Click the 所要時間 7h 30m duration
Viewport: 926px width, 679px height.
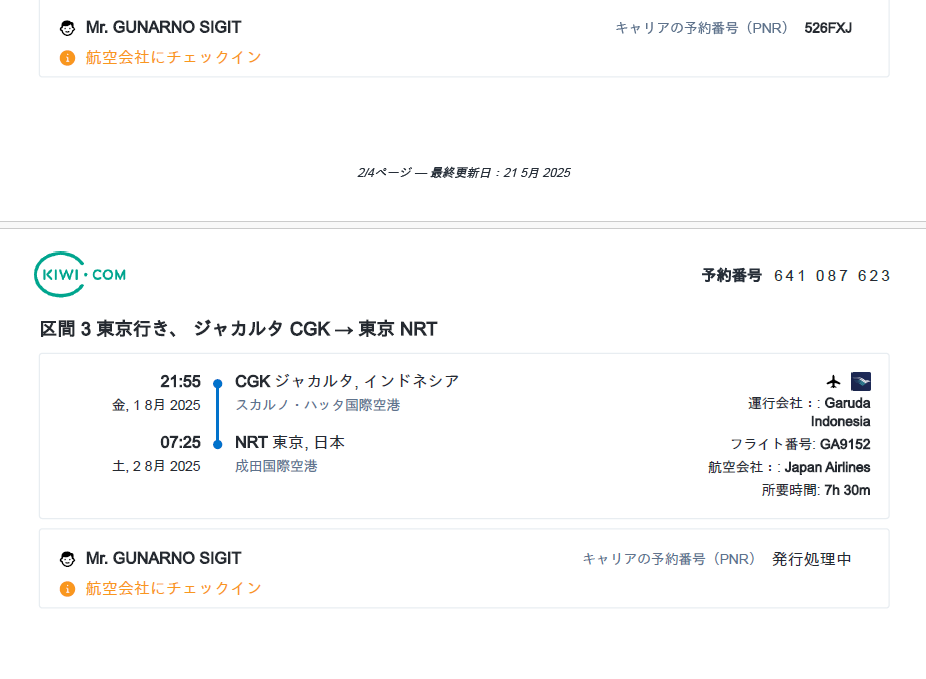tap(815, 490)
